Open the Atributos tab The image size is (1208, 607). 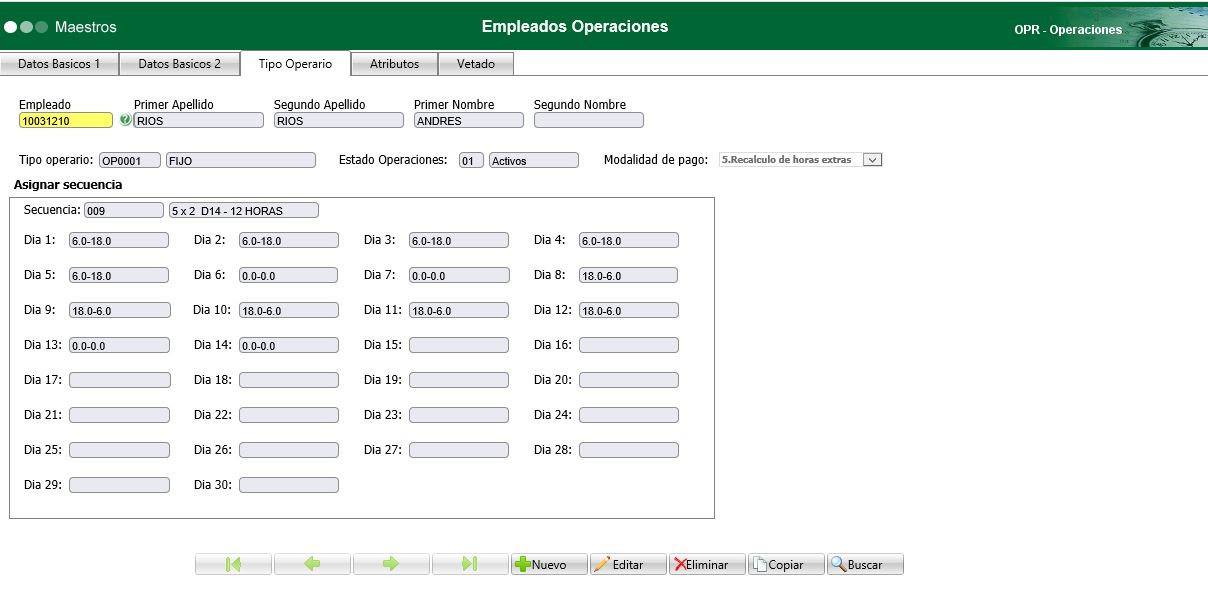point(394,63)
